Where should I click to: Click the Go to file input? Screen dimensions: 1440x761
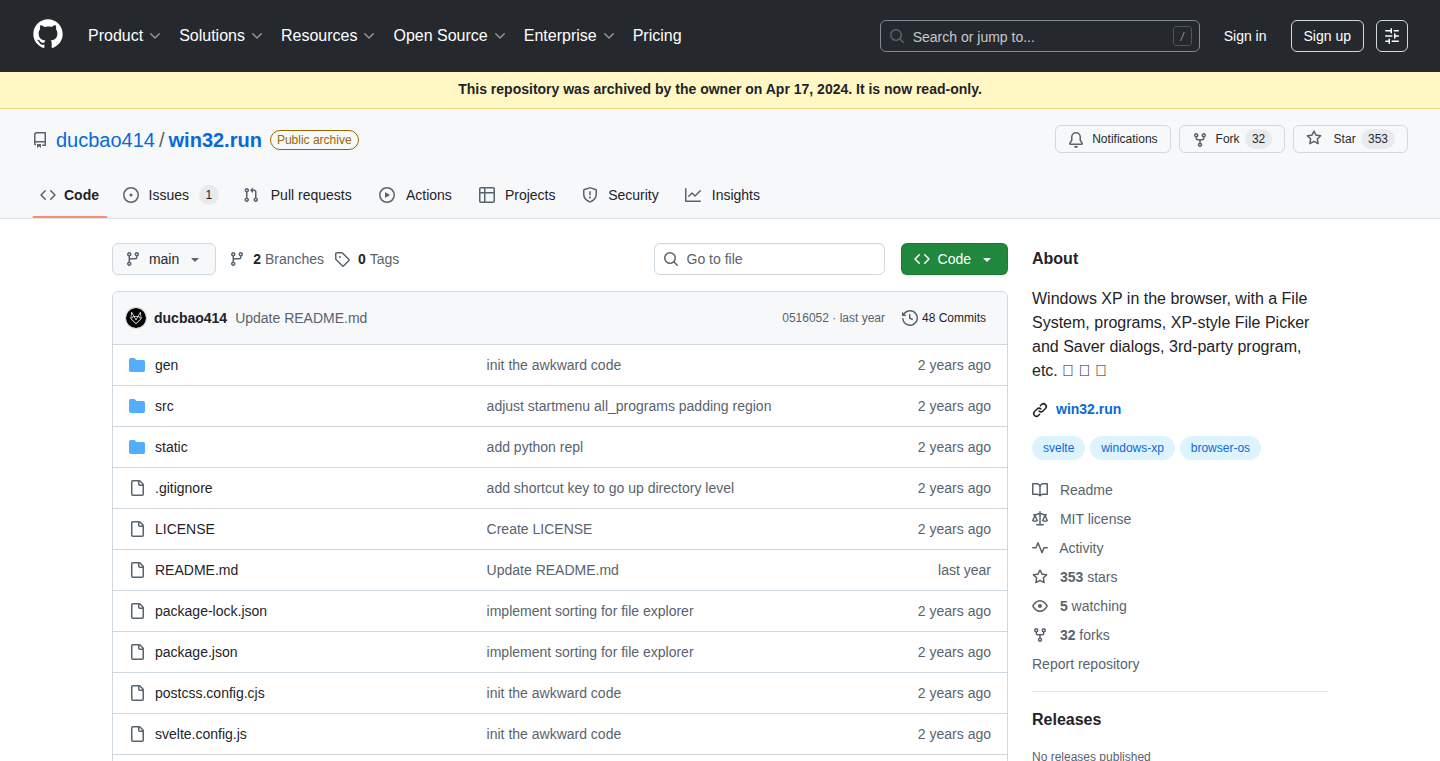769,259
